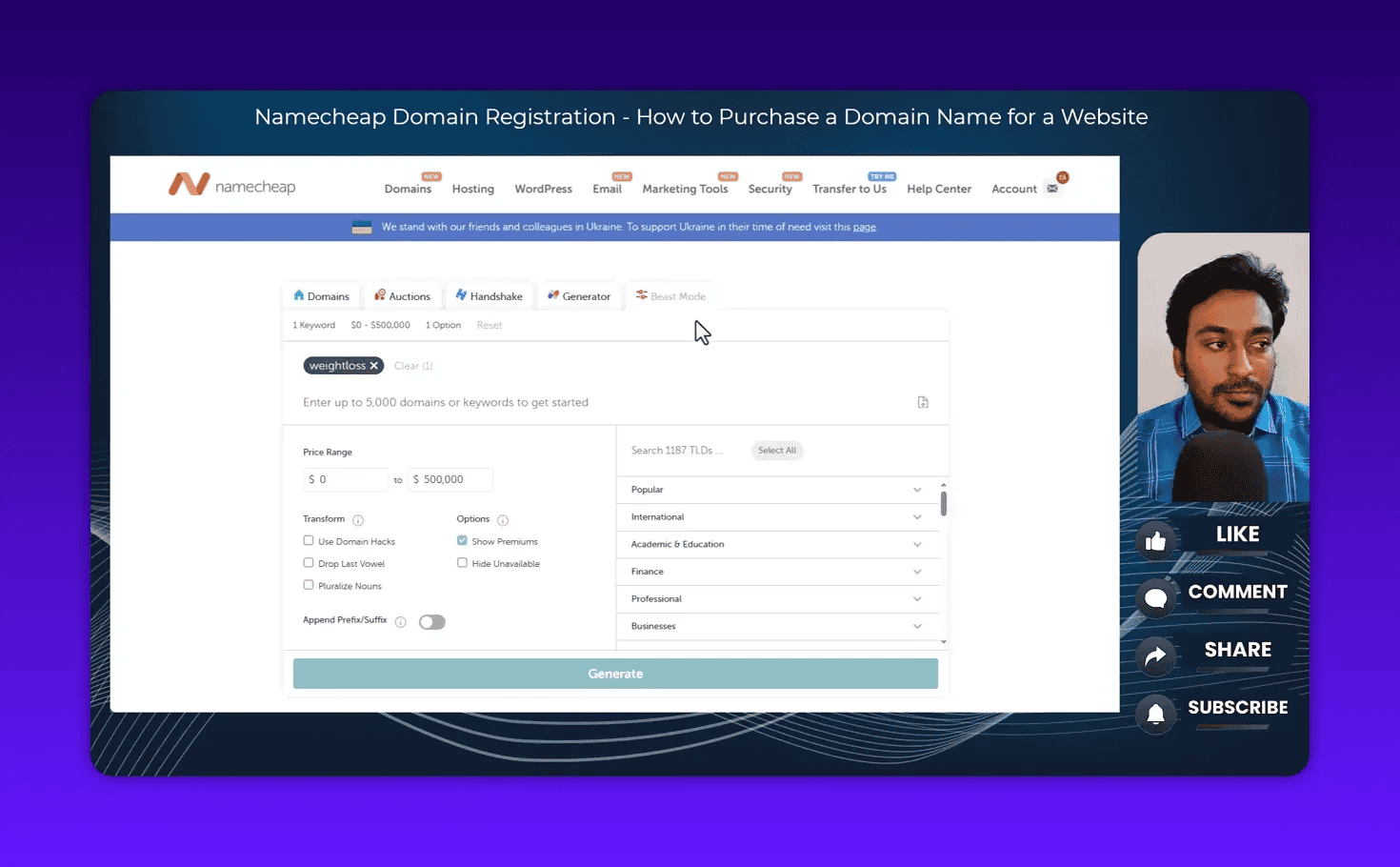Image resolution: width=1400 pixels, height=867 pixels.
Task: Switch to the Auctions tab
Action: tap(402, 295)
